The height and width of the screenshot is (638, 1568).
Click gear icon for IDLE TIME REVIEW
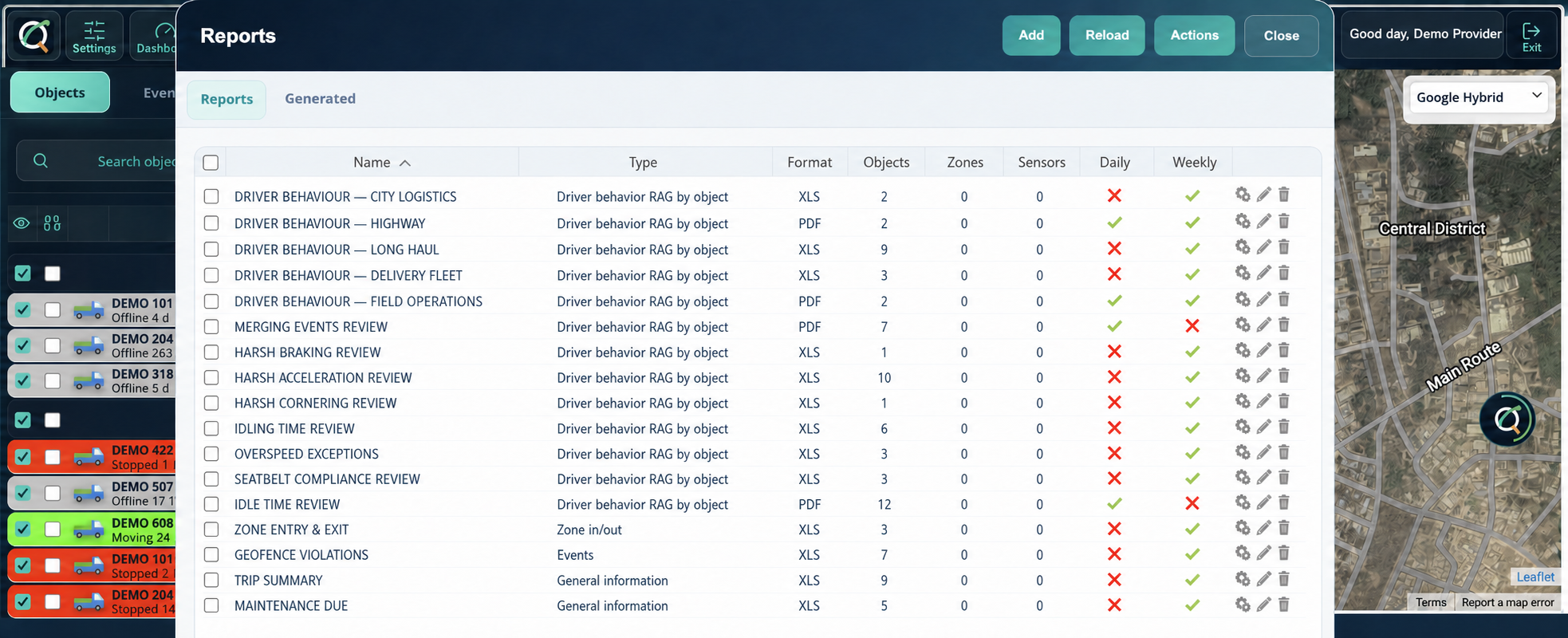(1243, 502)
